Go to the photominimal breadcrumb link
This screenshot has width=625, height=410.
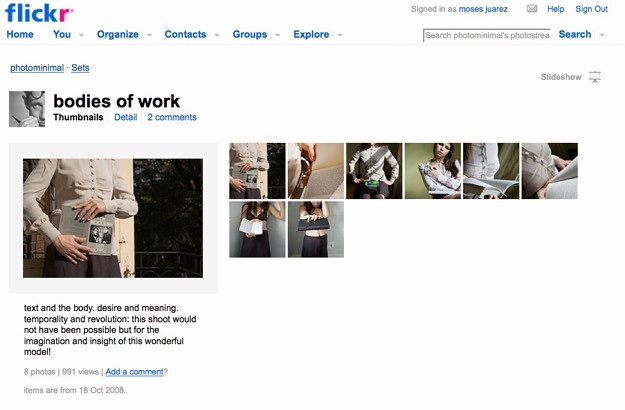click(x=37, y=68)
